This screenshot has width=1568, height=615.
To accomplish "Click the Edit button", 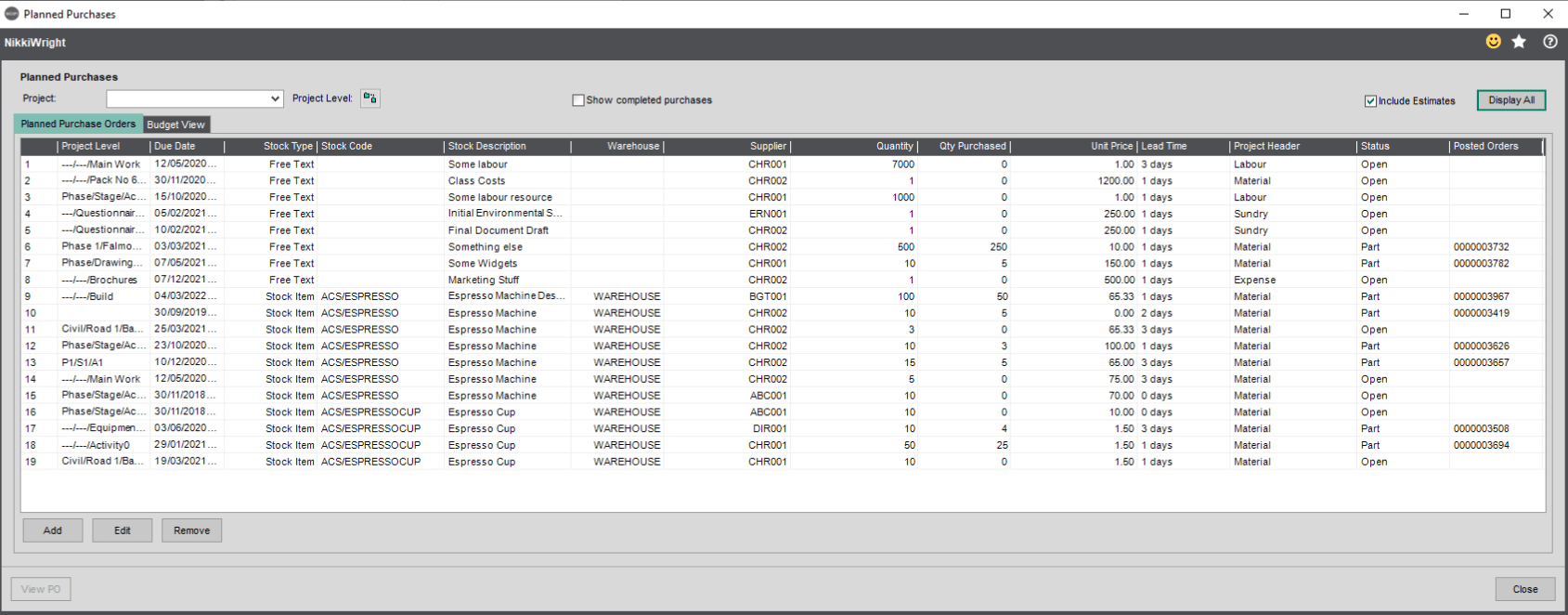I will pyautogui.click(x=123, y=530).
